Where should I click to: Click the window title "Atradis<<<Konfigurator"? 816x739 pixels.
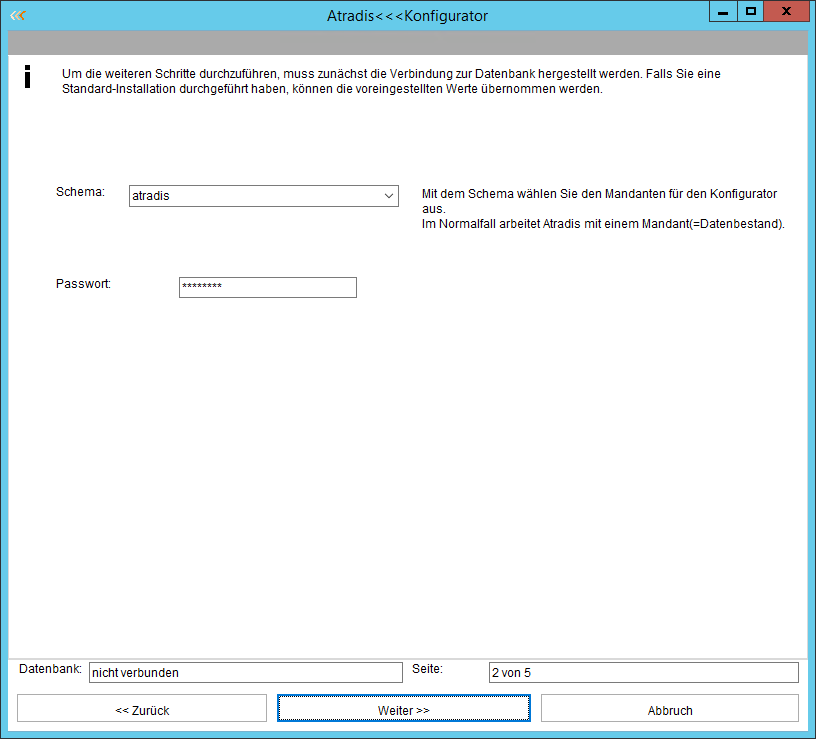(x=407, y=16)
